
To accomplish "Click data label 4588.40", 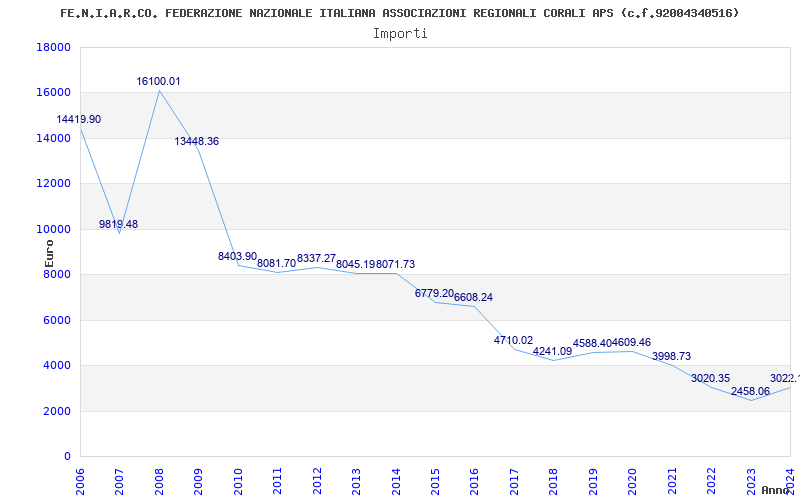I will 592,343.
